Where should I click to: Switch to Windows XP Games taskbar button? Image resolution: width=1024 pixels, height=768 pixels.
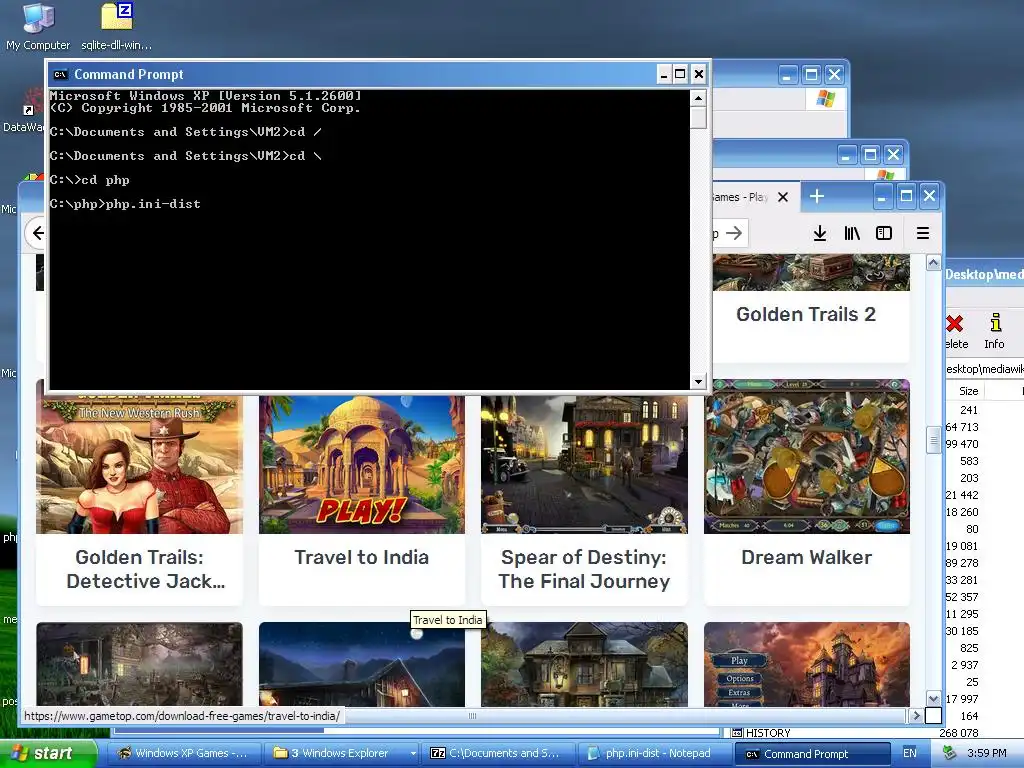[183, 753]
